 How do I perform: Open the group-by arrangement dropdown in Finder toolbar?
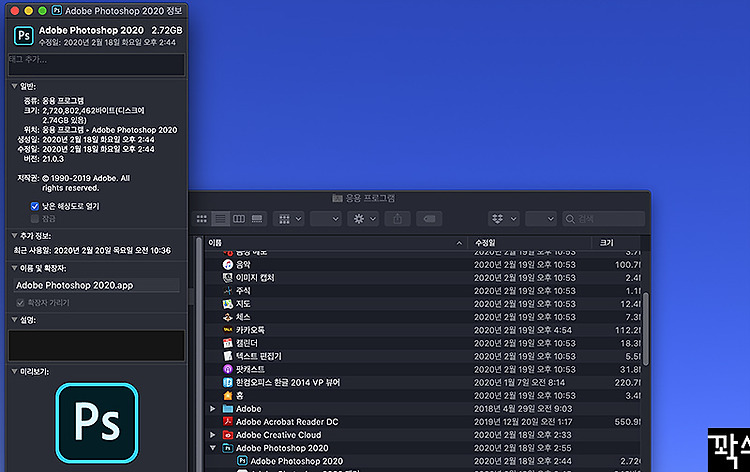pos(289,219)
